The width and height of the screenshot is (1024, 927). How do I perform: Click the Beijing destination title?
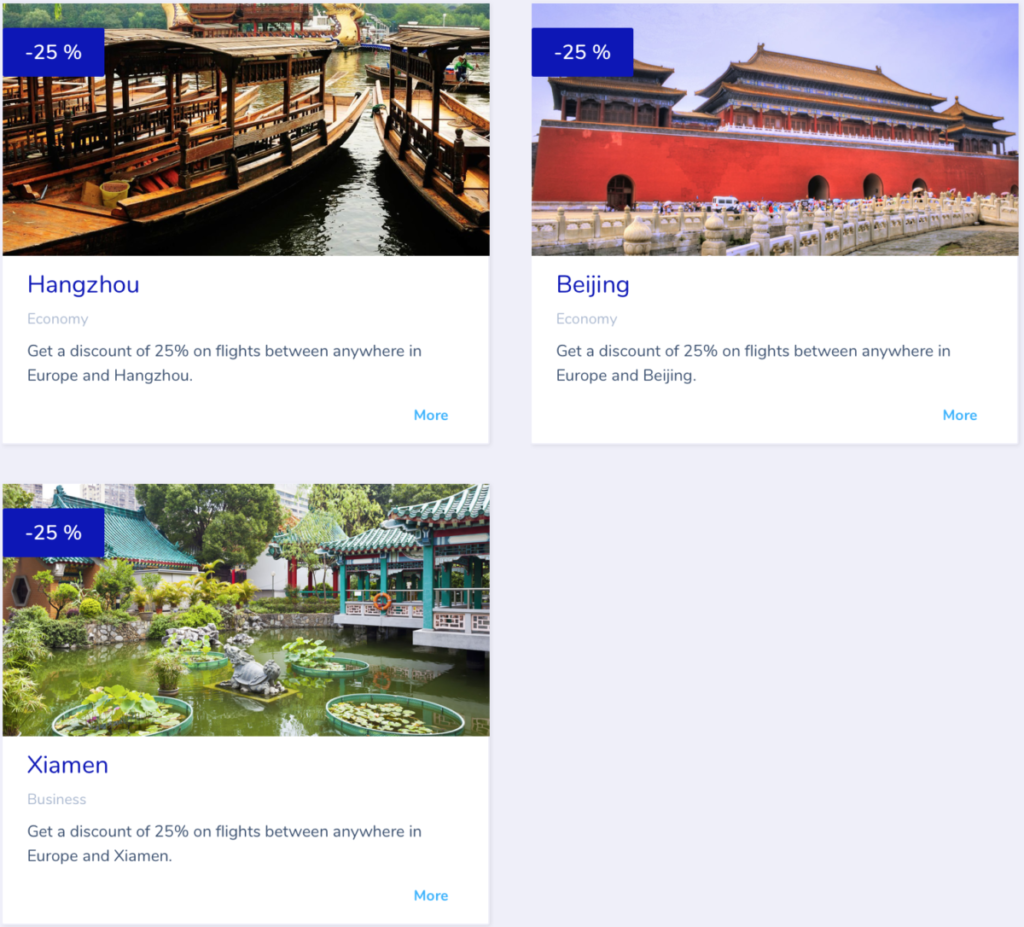pyautogui.click(x=592, y=285)
